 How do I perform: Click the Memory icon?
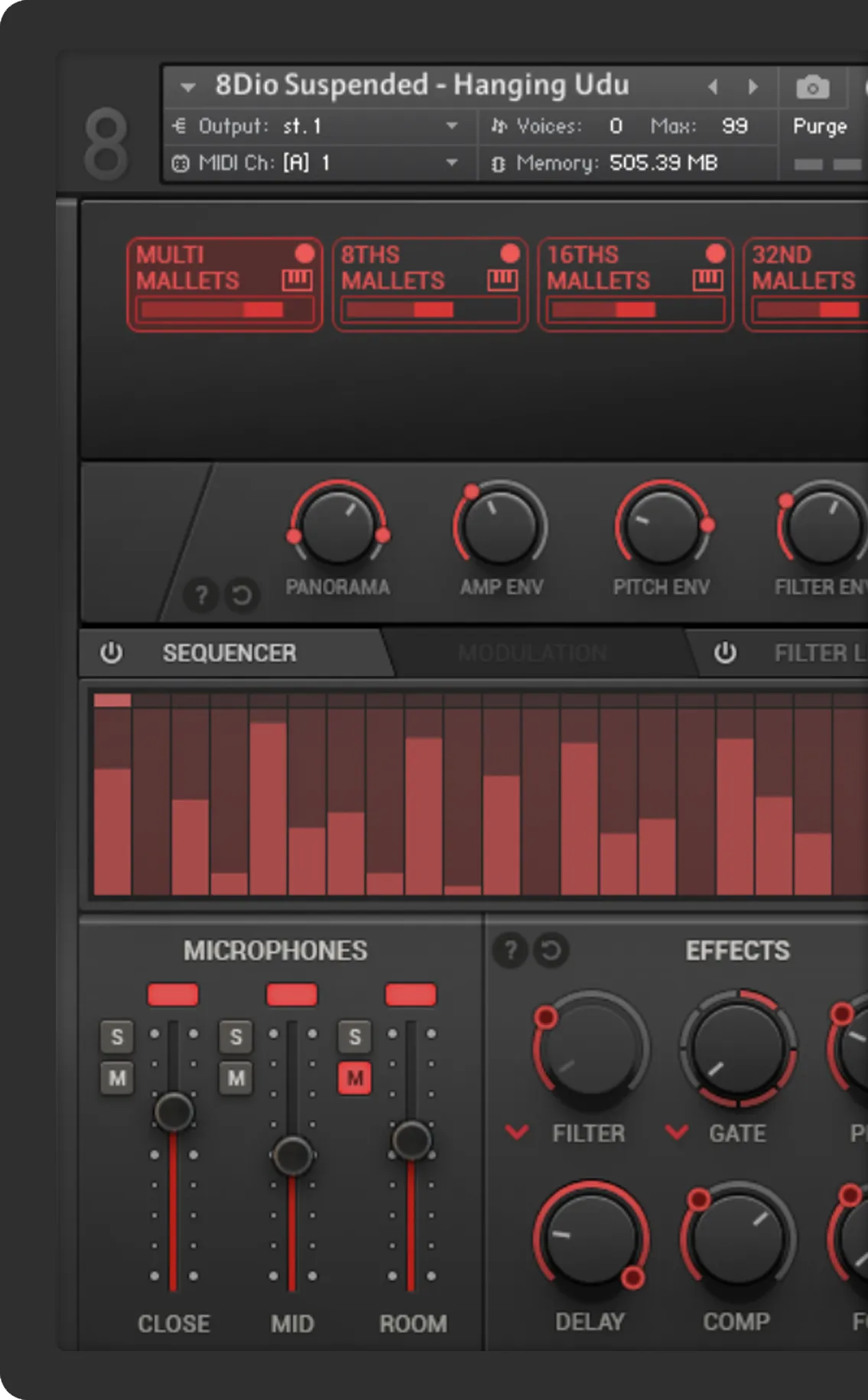pos(498,164)
